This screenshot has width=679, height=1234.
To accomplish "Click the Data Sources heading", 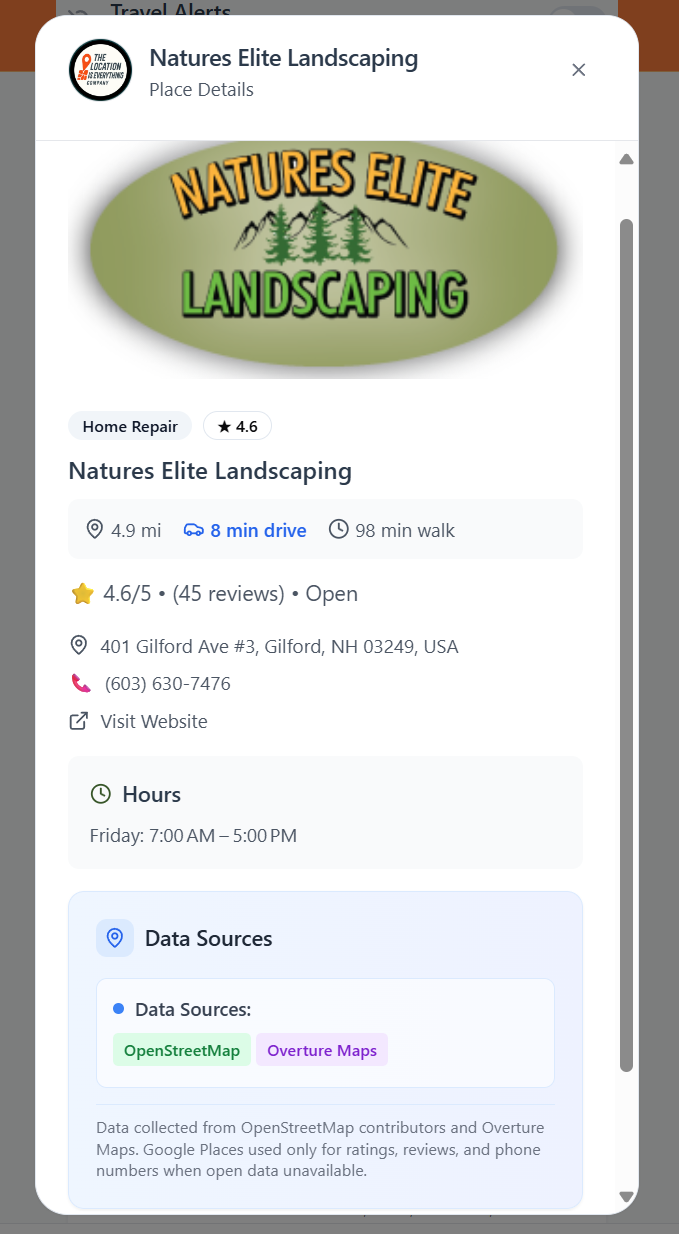I will pos(209,938).
